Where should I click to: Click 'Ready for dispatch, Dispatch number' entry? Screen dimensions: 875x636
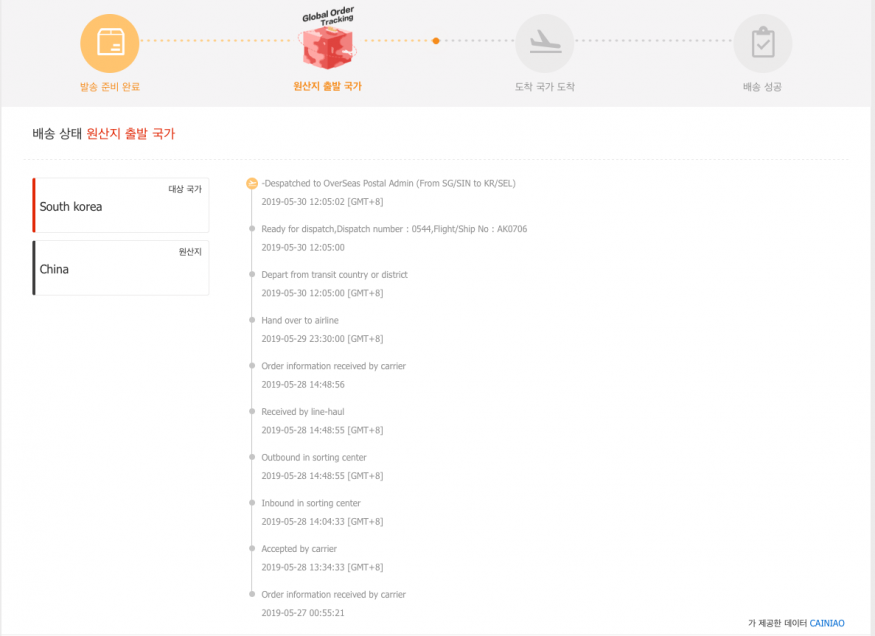(394, 229)
